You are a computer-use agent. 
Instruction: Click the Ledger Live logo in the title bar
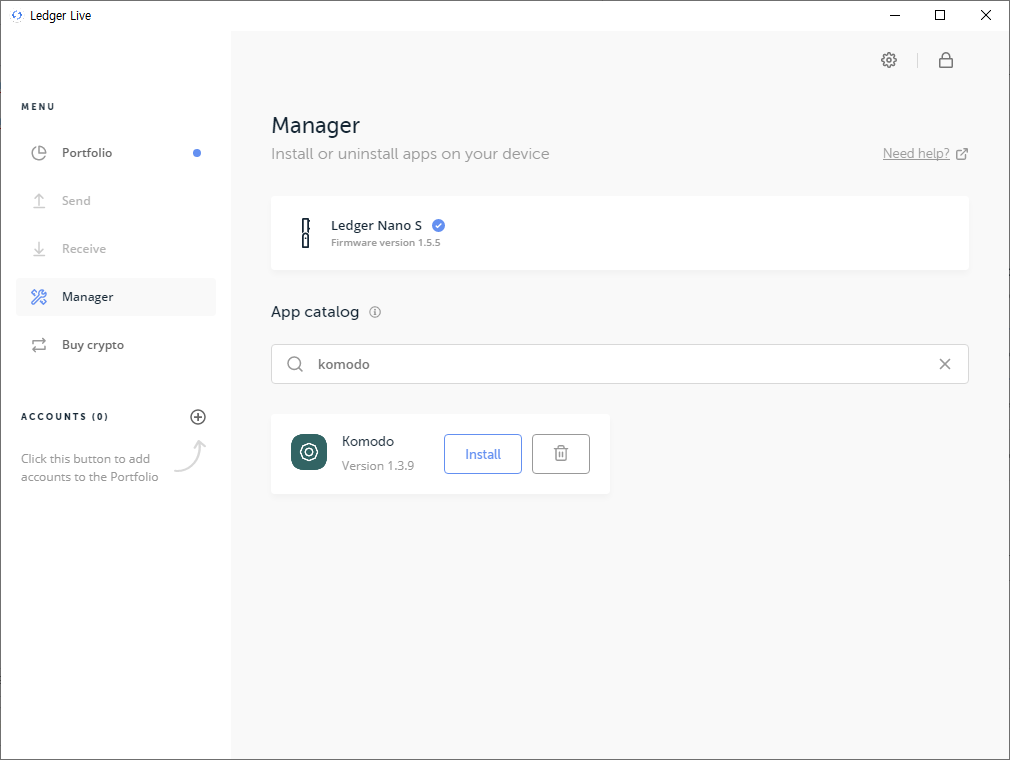click(x=17, y=15)
